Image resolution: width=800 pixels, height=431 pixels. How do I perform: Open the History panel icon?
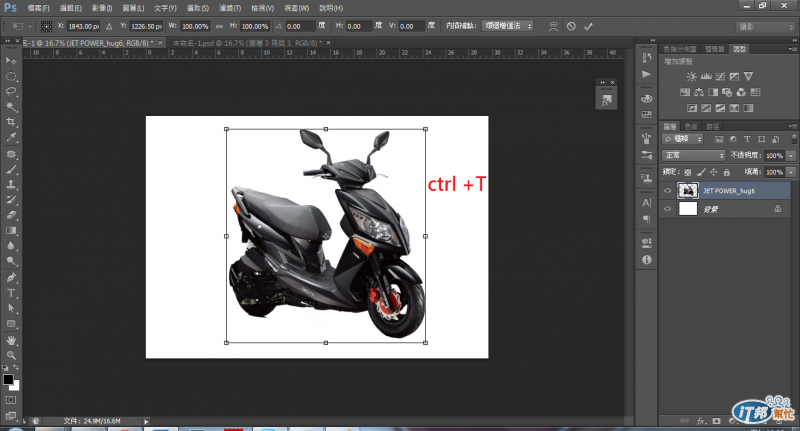(x=646, y=58)
